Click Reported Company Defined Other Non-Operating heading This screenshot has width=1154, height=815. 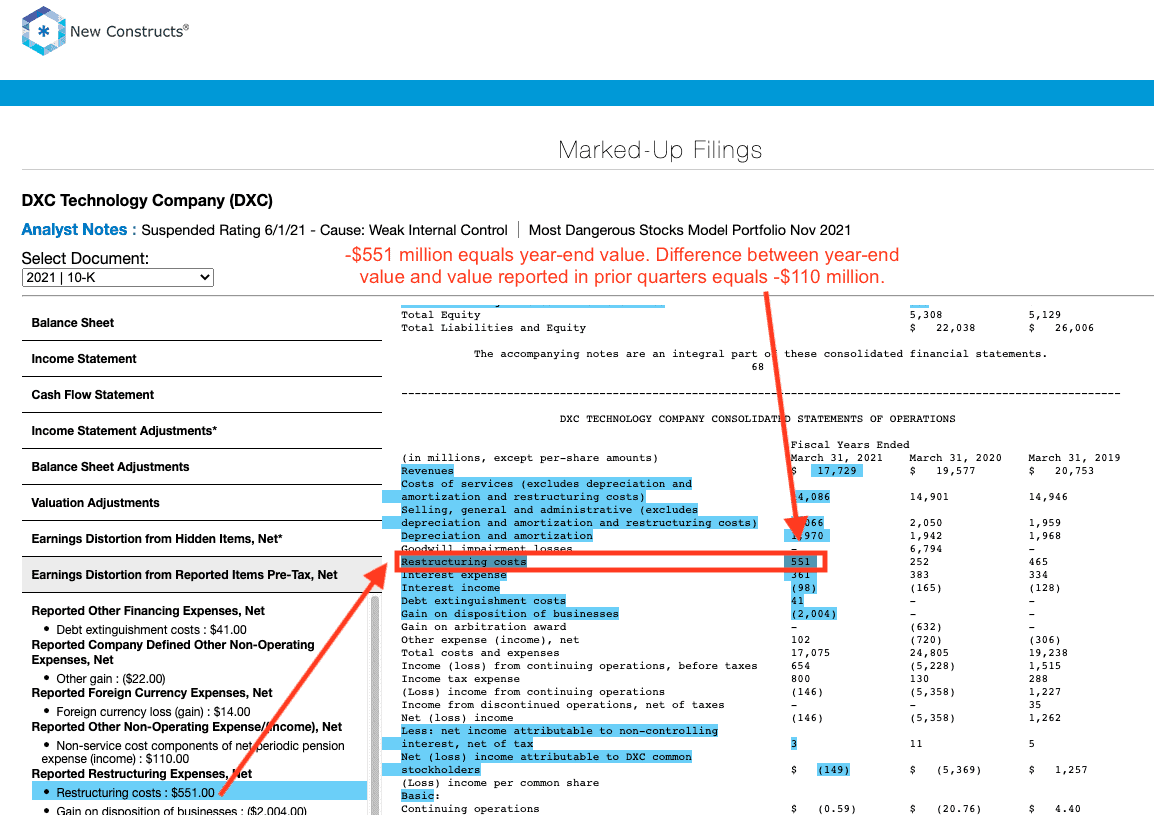(x=173, y=652)
